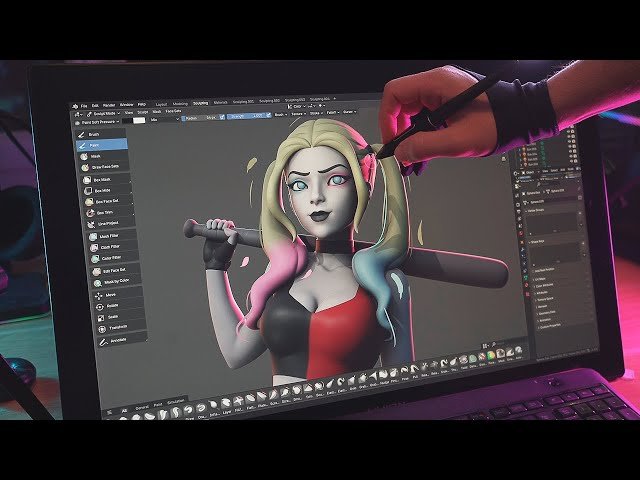
Task: Open the Texture settings popover
Action: [299, 114]
